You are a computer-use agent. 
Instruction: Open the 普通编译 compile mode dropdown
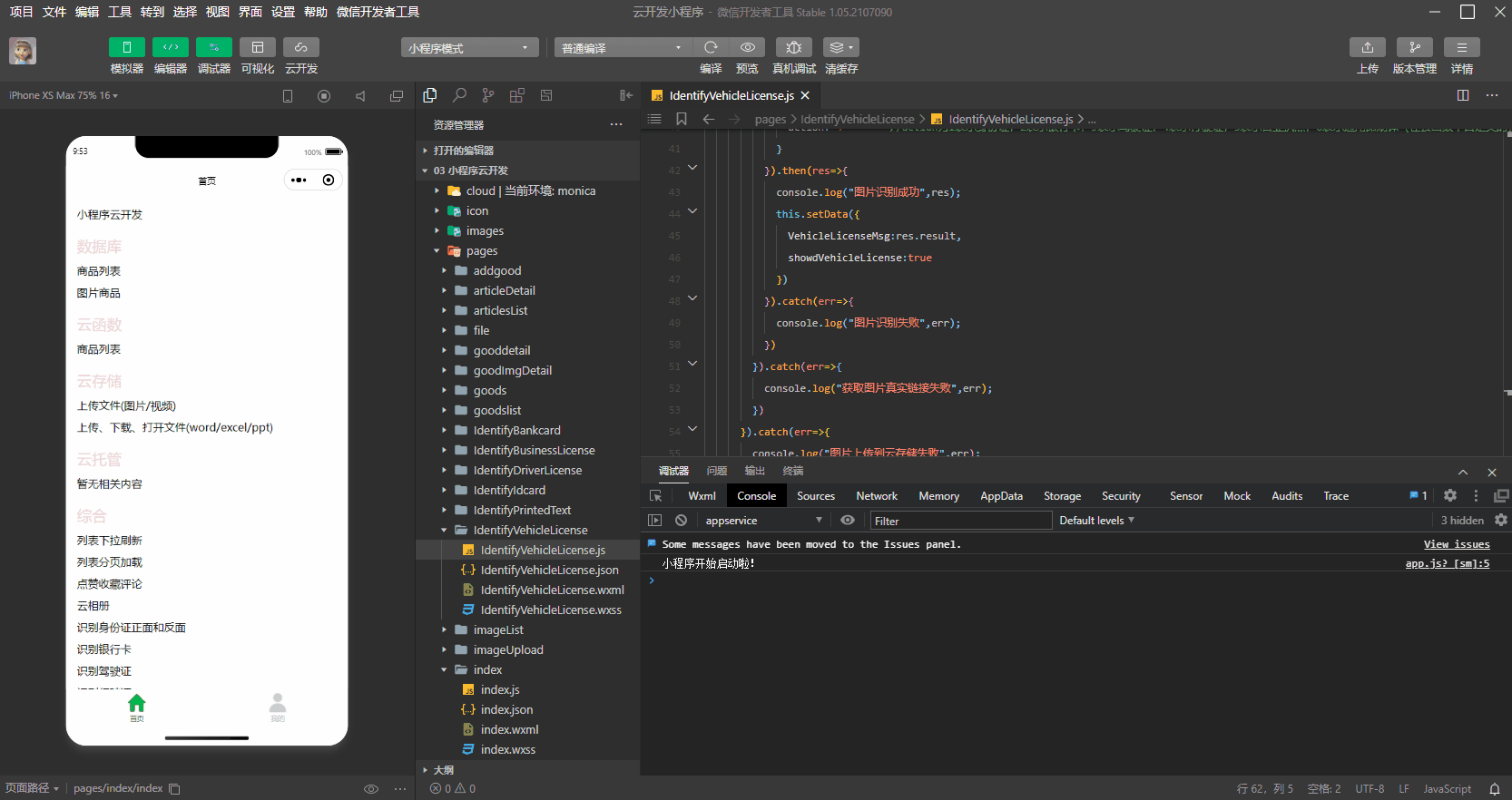(x=623, y=47)
